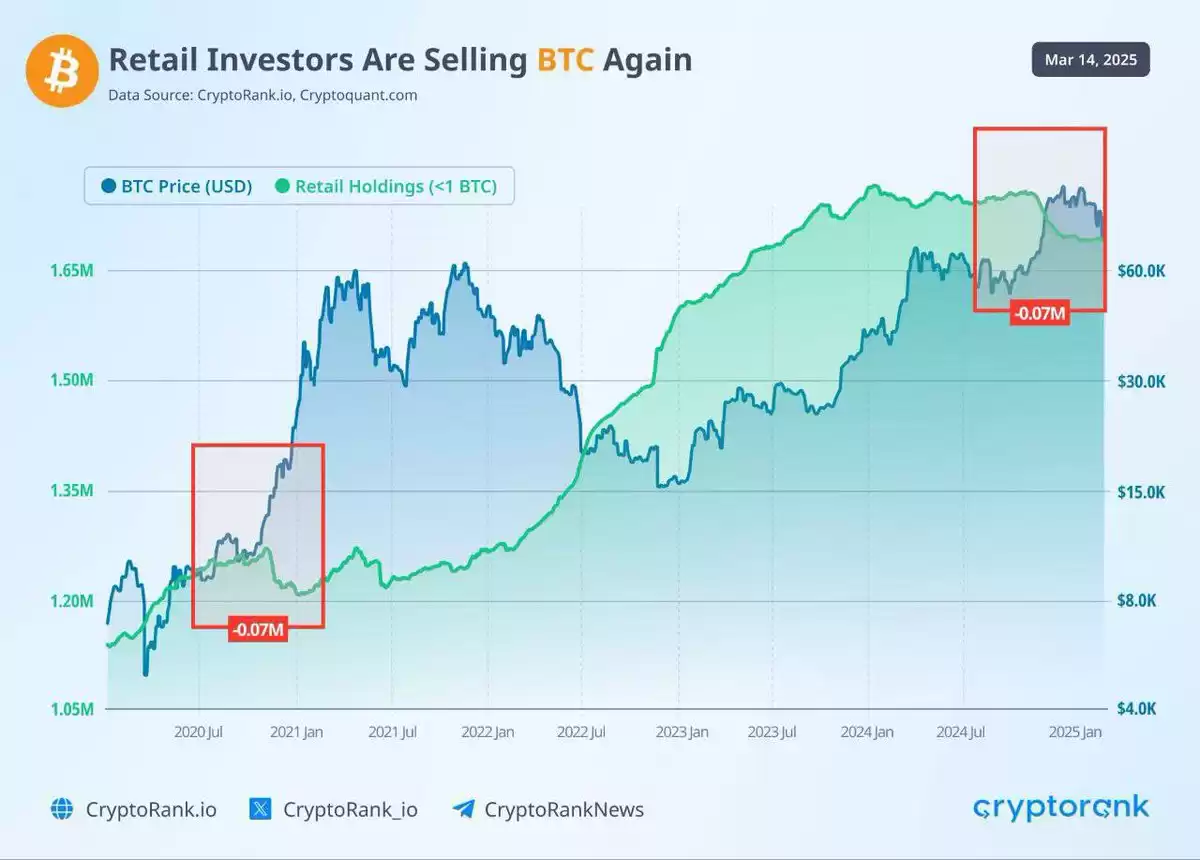Click the green Retail Holdings legend dot

281,186
